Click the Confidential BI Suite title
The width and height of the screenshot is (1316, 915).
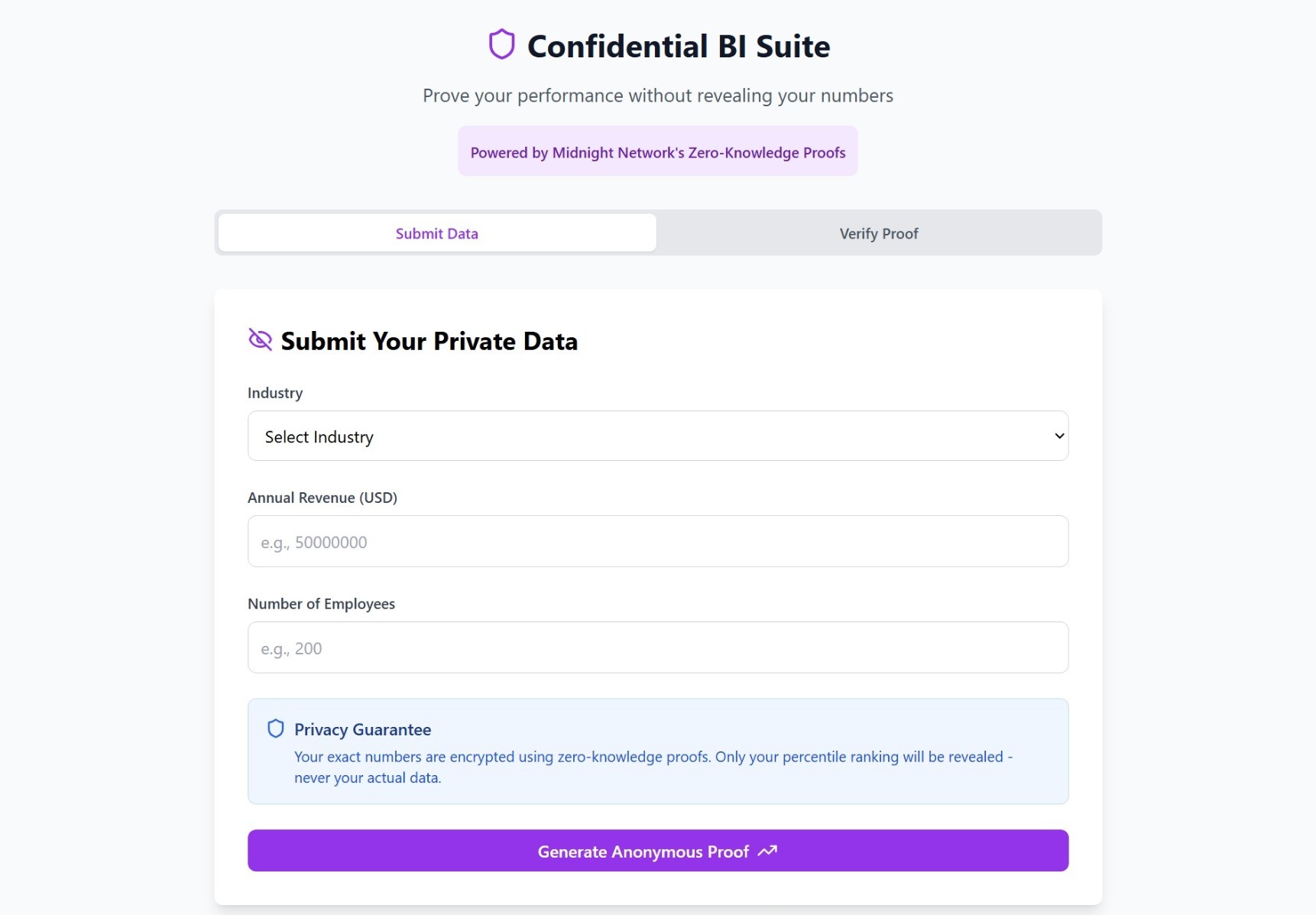(x=678, y=46)
